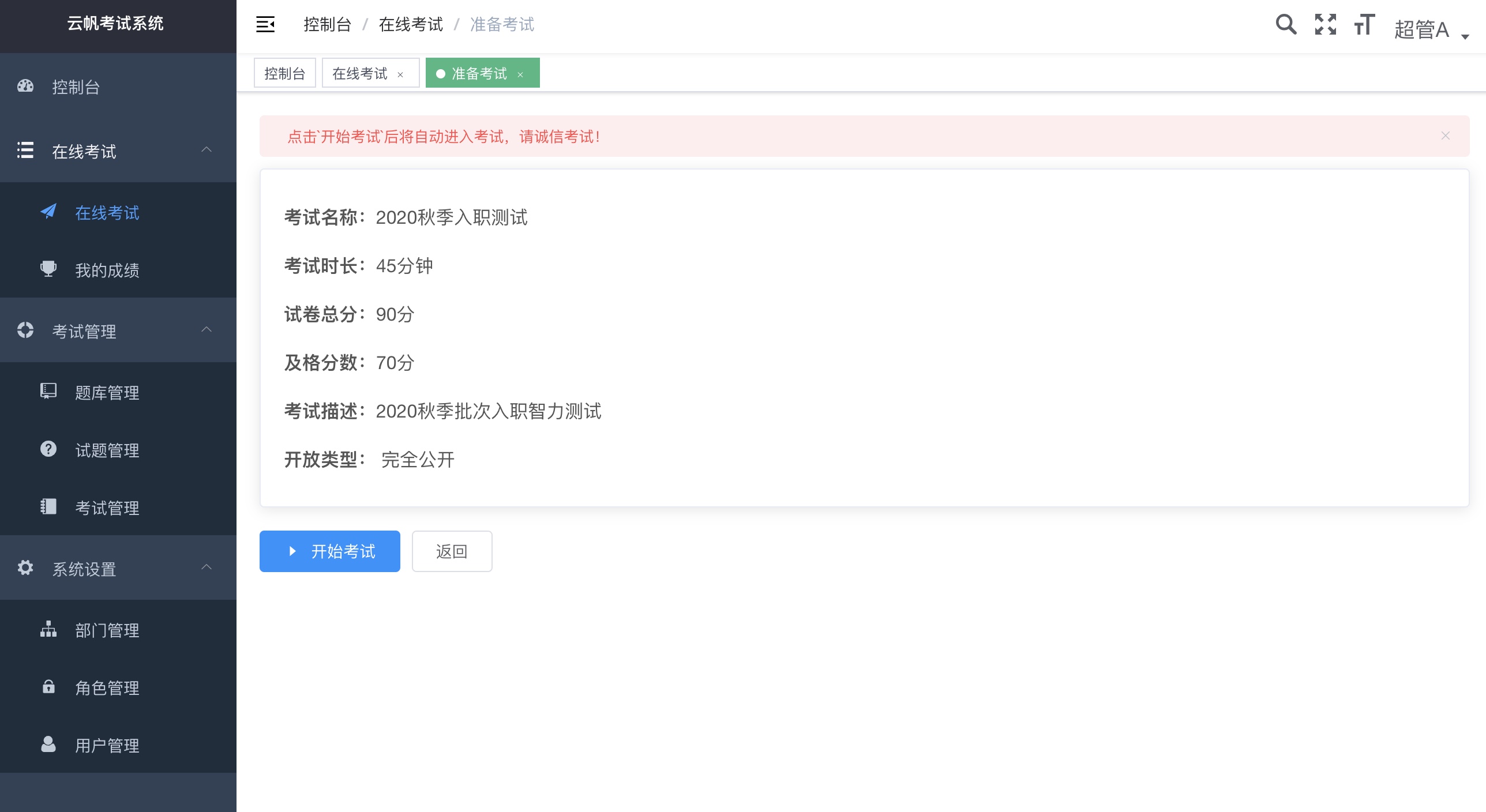Open 题库管理 via the book icon

coord(48,392)
